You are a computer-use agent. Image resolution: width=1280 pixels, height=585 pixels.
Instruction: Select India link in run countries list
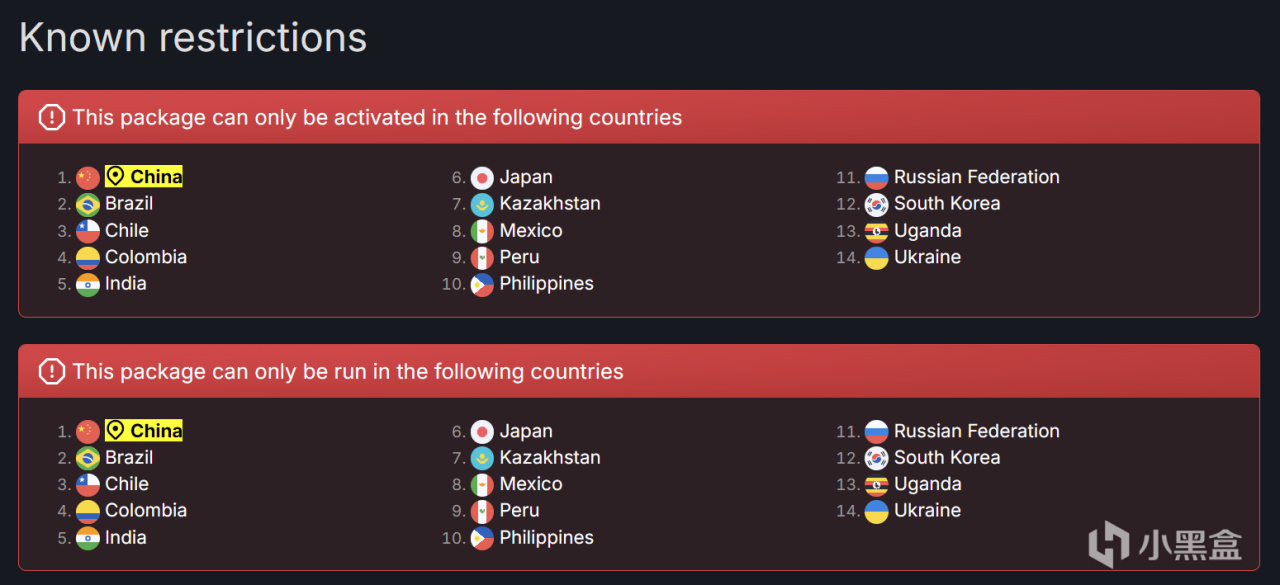(x=126, y=537)
